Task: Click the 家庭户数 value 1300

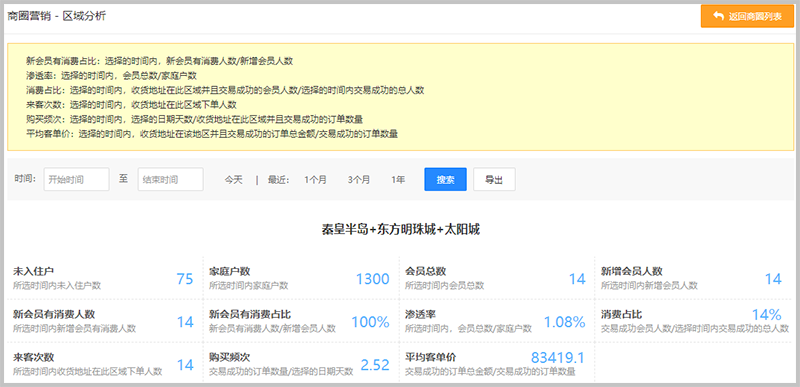Action: point(372,279)
